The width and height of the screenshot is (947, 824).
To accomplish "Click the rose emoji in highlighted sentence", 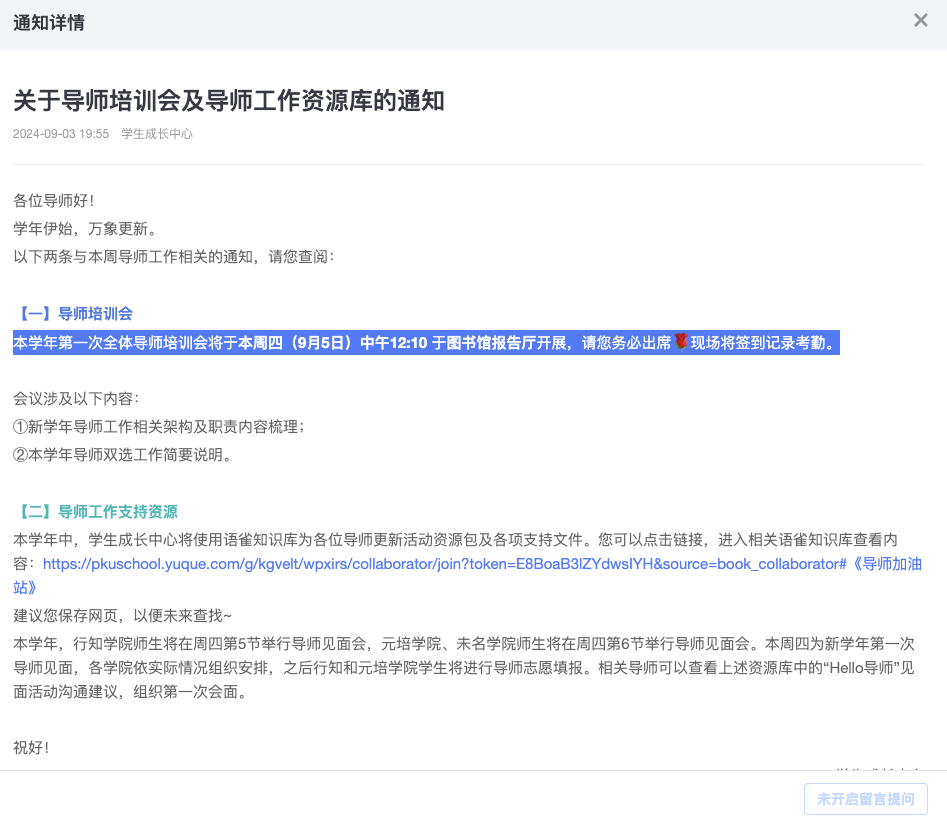I will tap(682, 342).
